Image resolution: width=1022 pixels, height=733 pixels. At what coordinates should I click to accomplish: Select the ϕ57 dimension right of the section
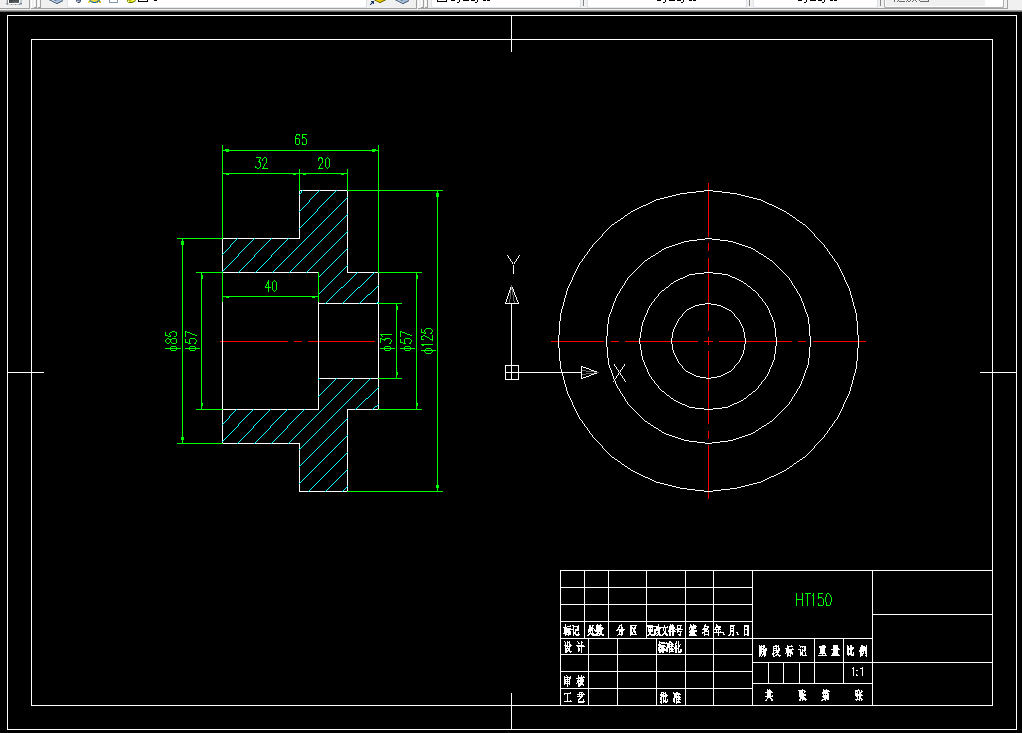pyautogui.click(x=407, y=341)
